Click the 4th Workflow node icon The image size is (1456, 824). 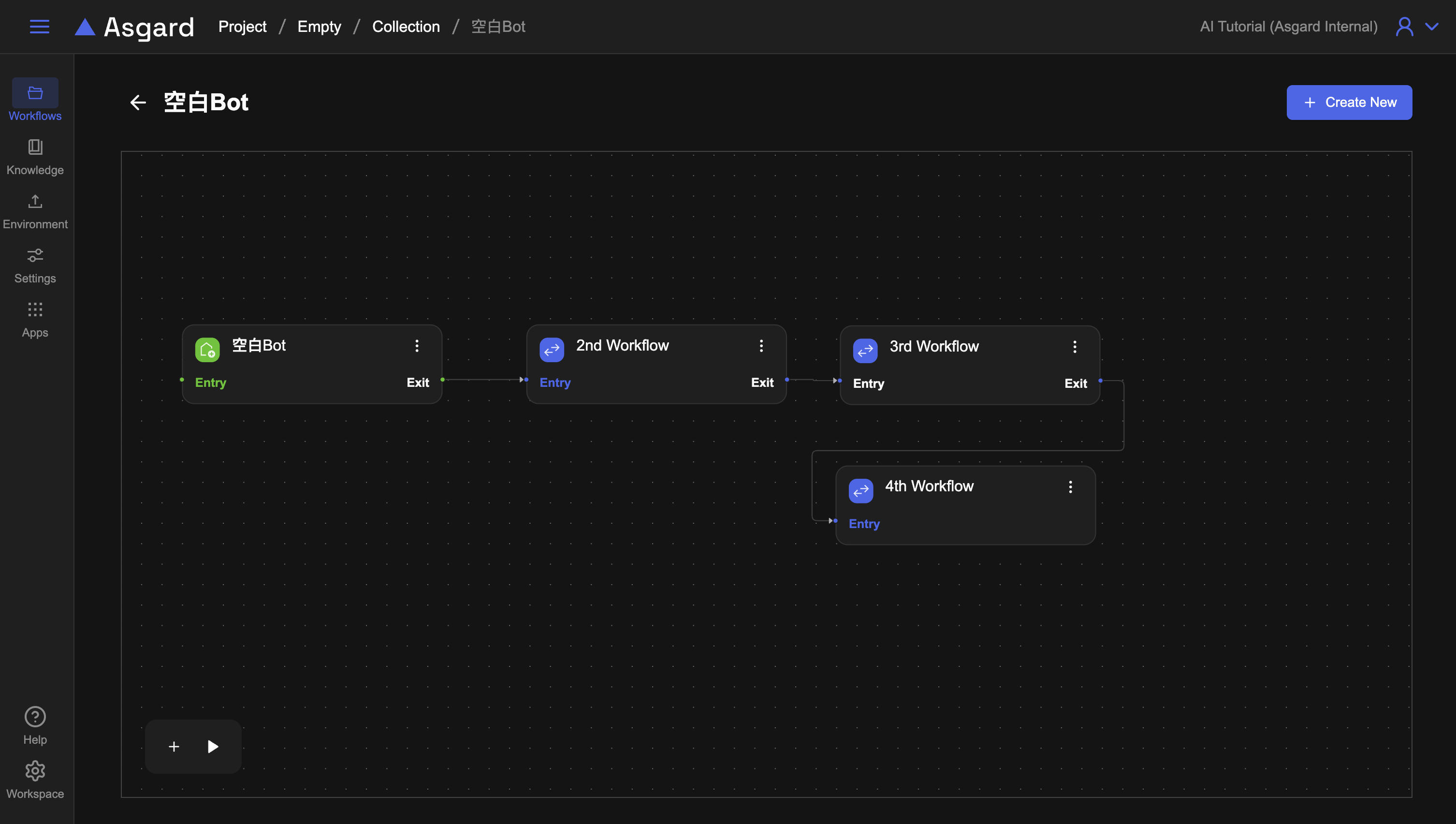[x=860, y=490]
